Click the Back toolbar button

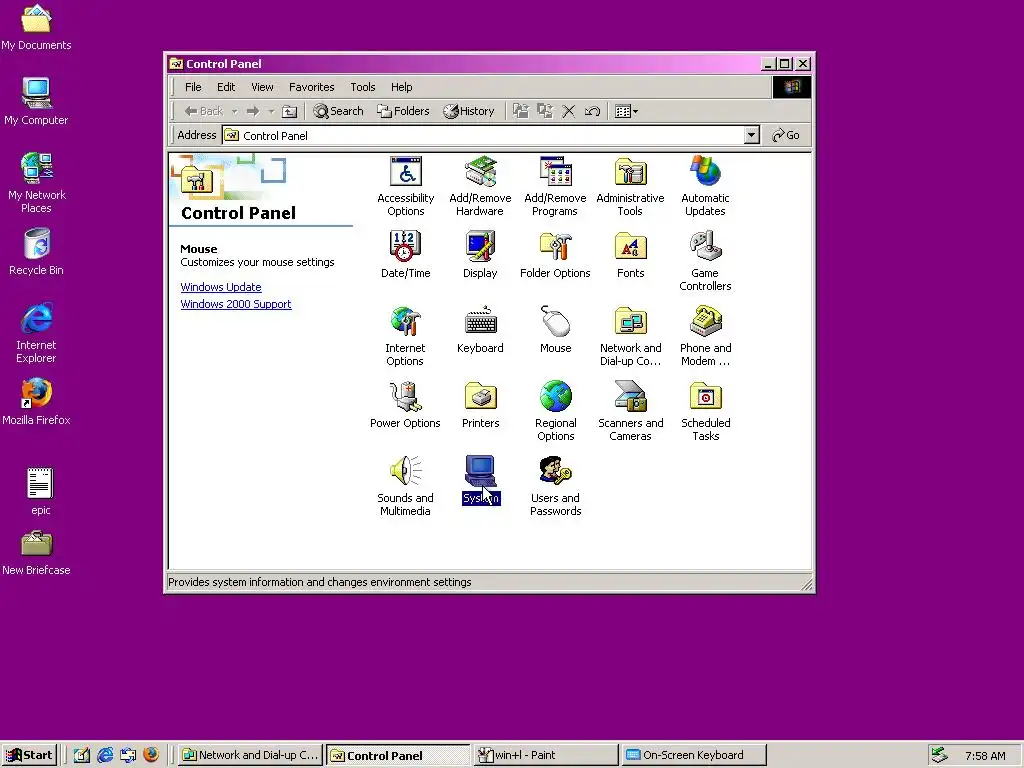coord(204,112)
